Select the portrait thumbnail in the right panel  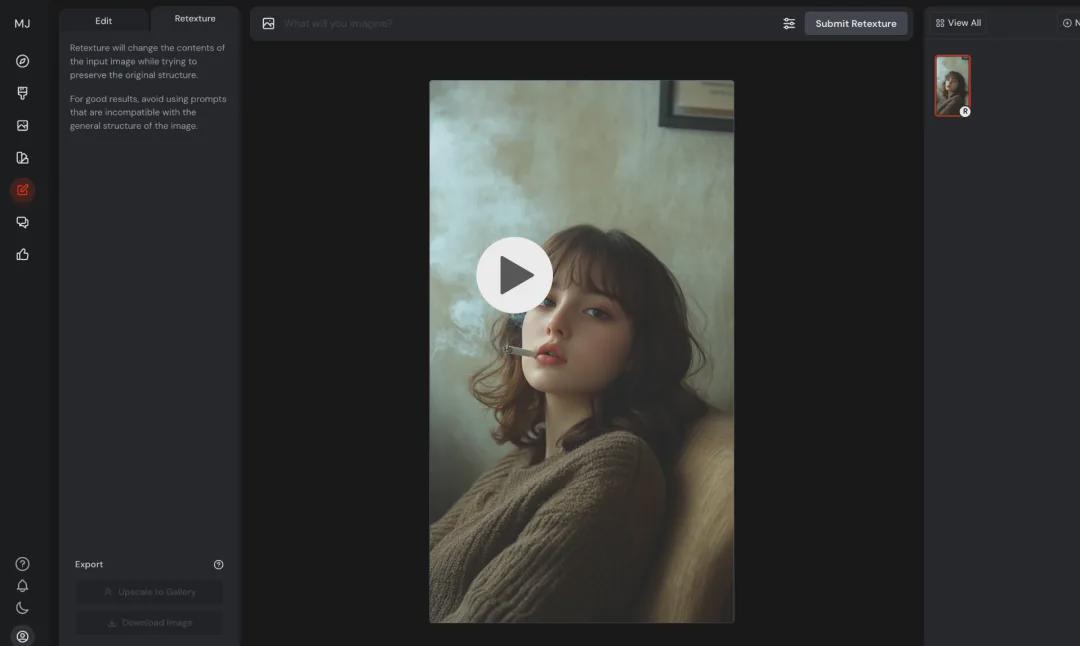tap(952, 86)
